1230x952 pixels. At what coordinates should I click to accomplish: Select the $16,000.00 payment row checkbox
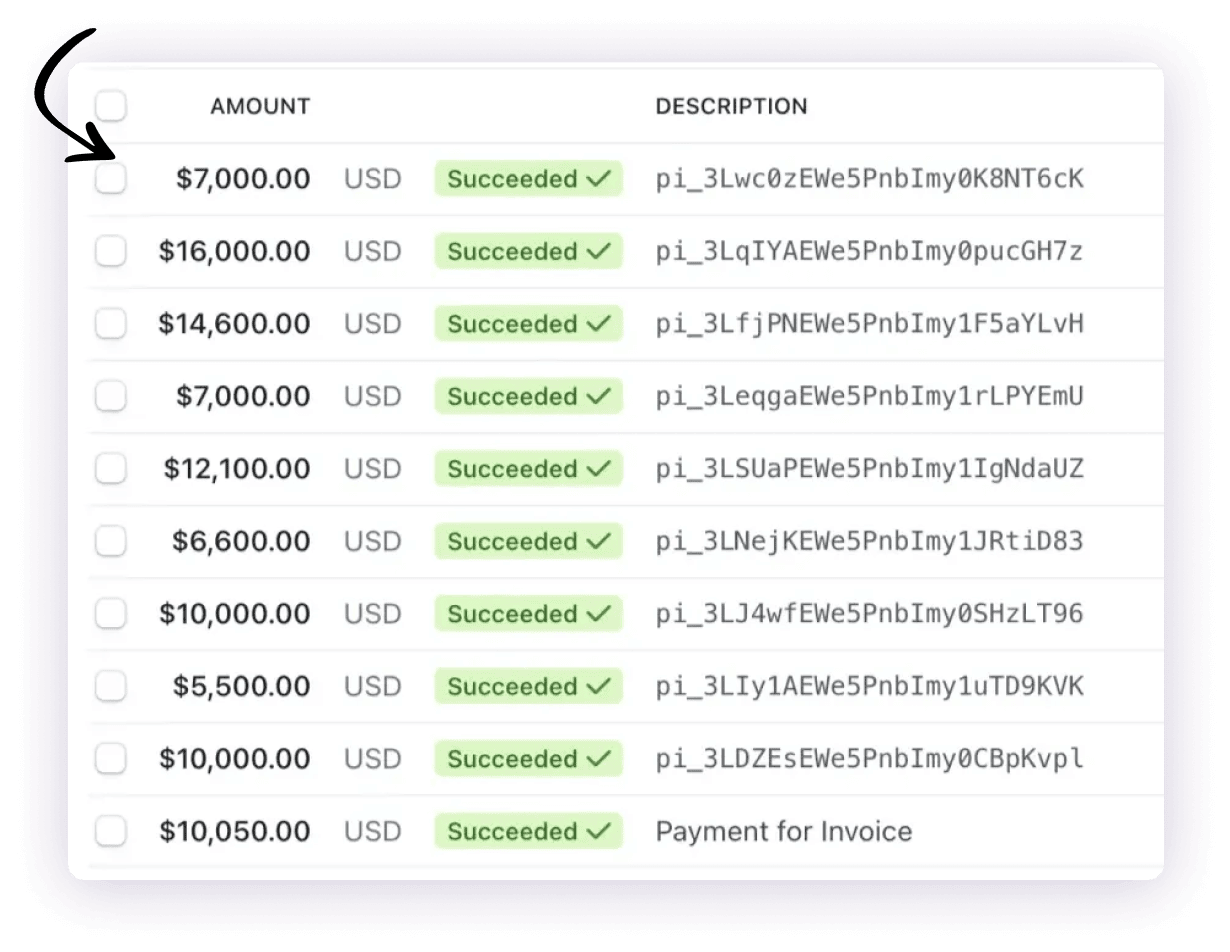point(111,252)
